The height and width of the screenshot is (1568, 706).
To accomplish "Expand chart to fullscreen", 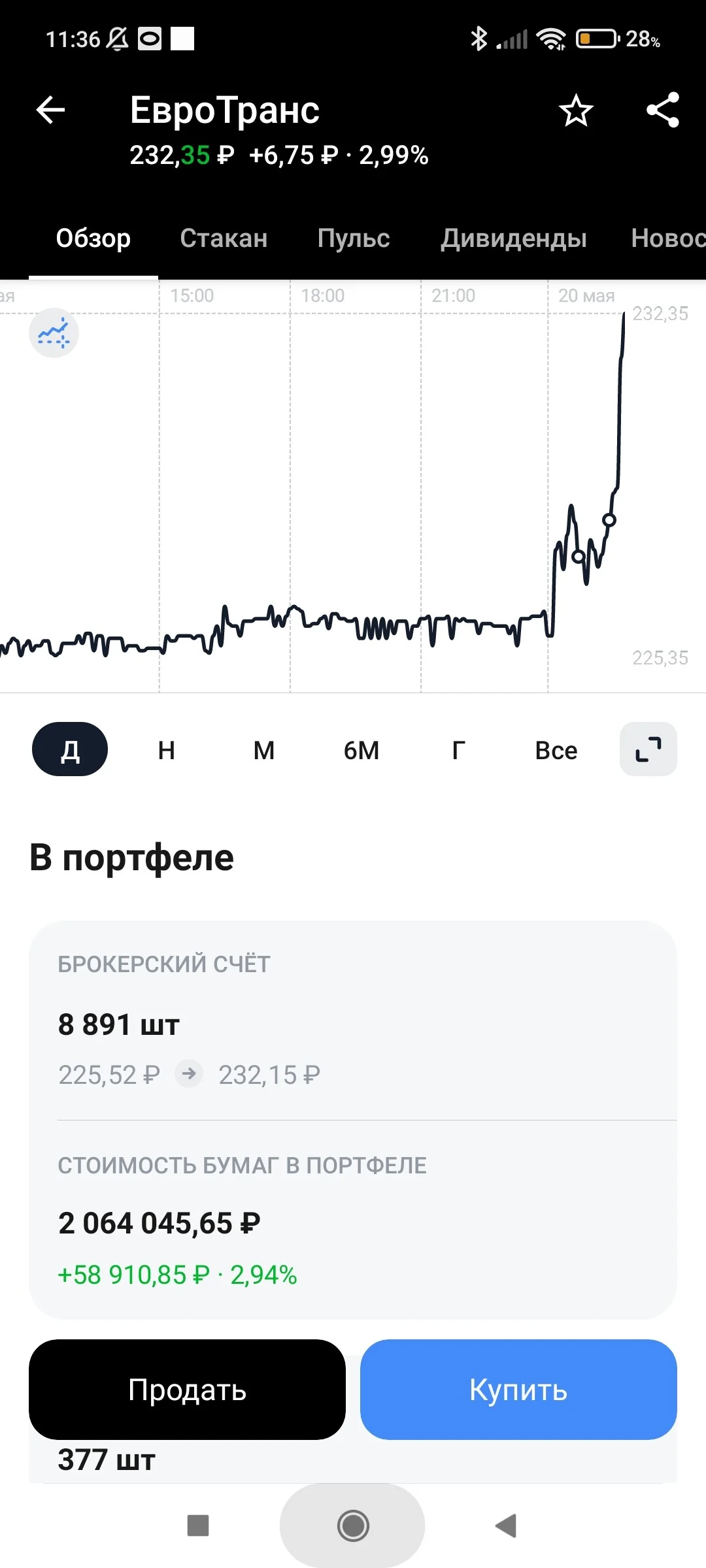I will click(648, 749).
